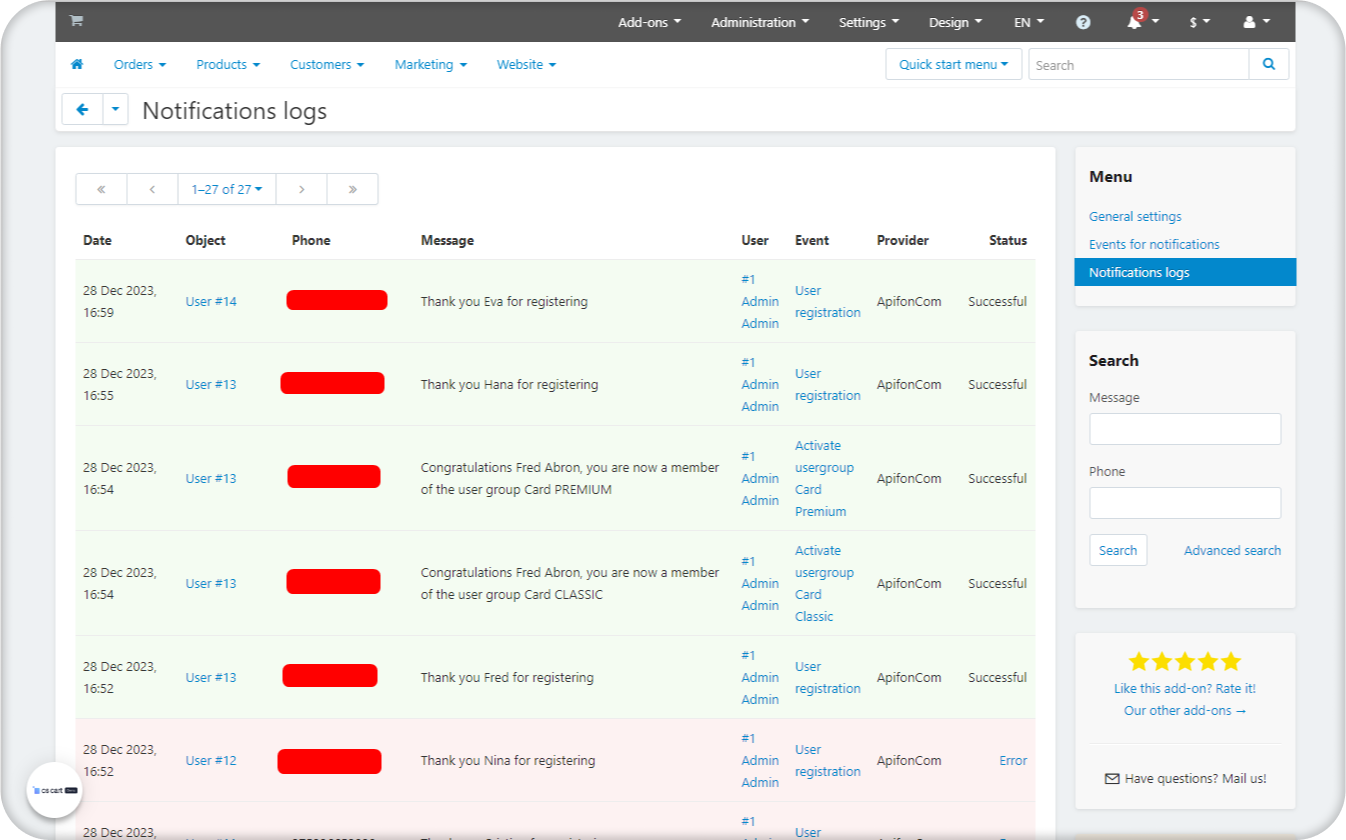Screen dimensions: 1346x840
Task: Select 'Thank you Nina for registering' message
Action: point(507,760)
